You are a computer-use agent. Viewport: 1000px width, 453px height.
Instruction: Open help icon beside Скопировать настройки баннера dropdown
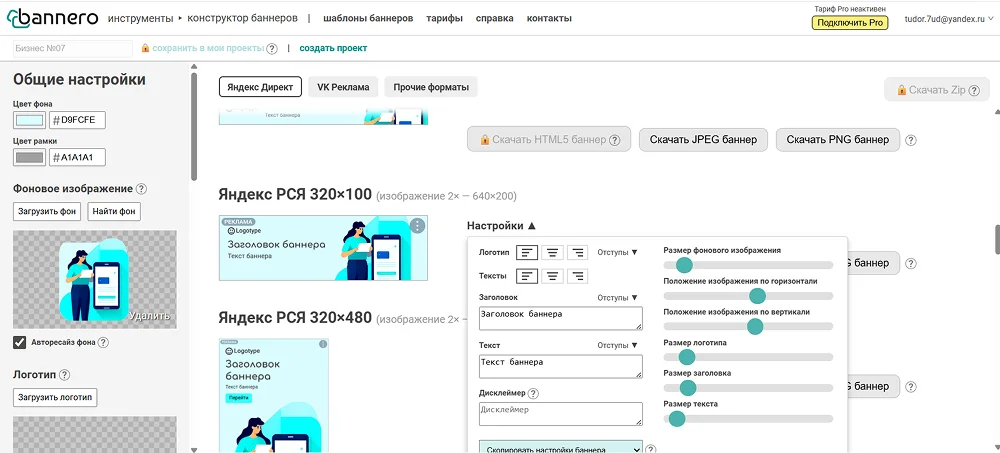651,449
